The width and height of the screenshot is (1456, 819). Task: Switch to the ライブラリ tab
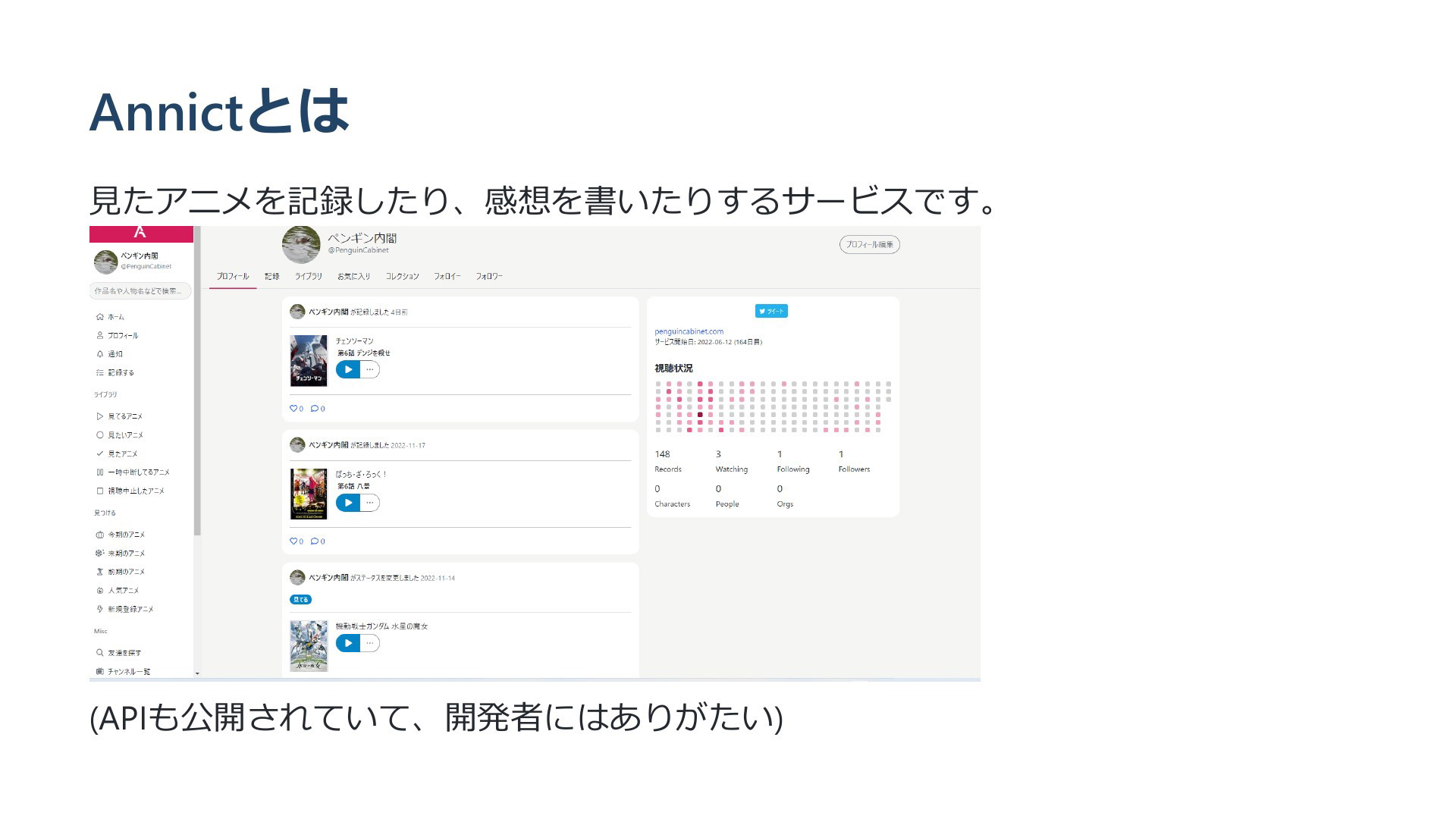(309, 277)
